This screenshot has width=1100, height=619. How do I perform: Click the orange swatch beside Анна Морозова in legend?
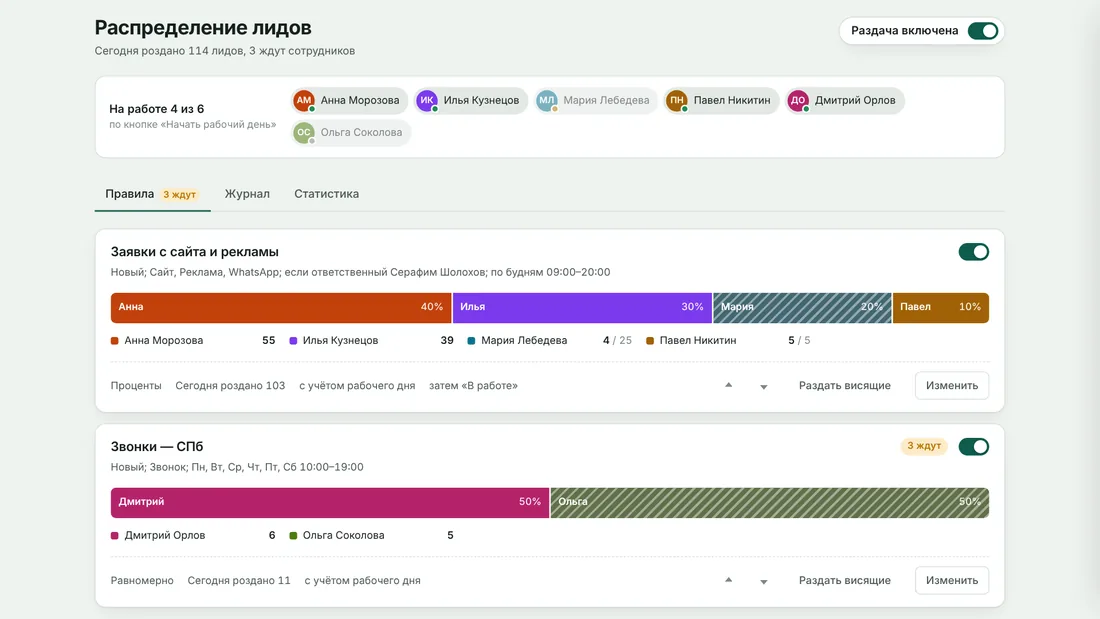pos(114,341)
